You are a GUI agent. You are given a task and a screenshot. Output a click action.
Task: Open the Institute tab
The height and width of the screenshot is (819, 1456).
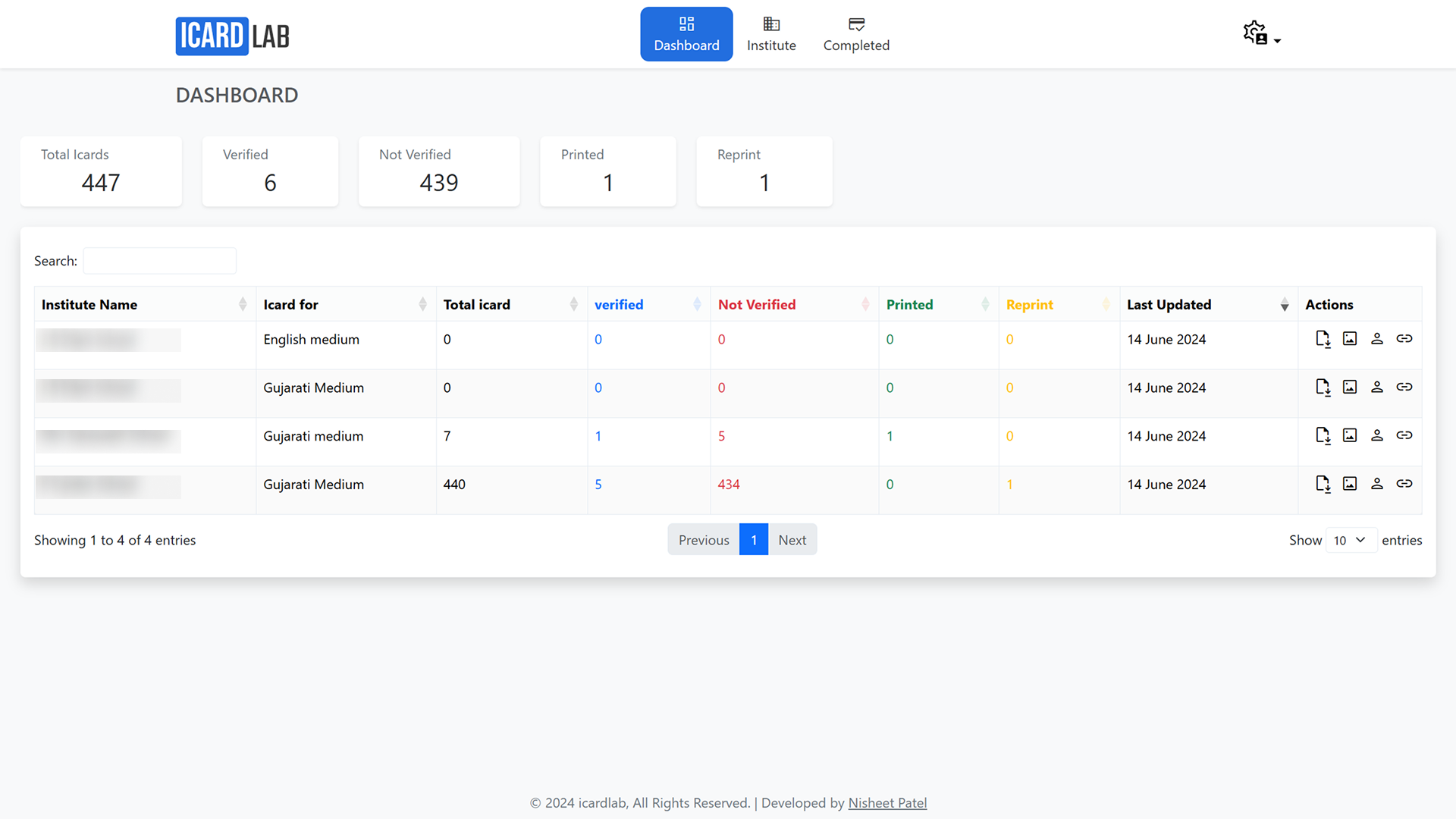[x=771, y=34]
